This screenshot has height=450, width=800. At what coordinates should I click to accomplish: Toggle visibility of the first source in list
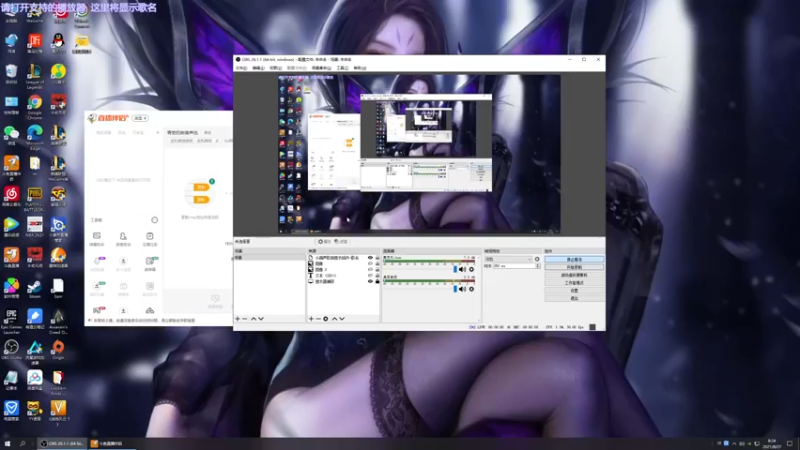370,258
